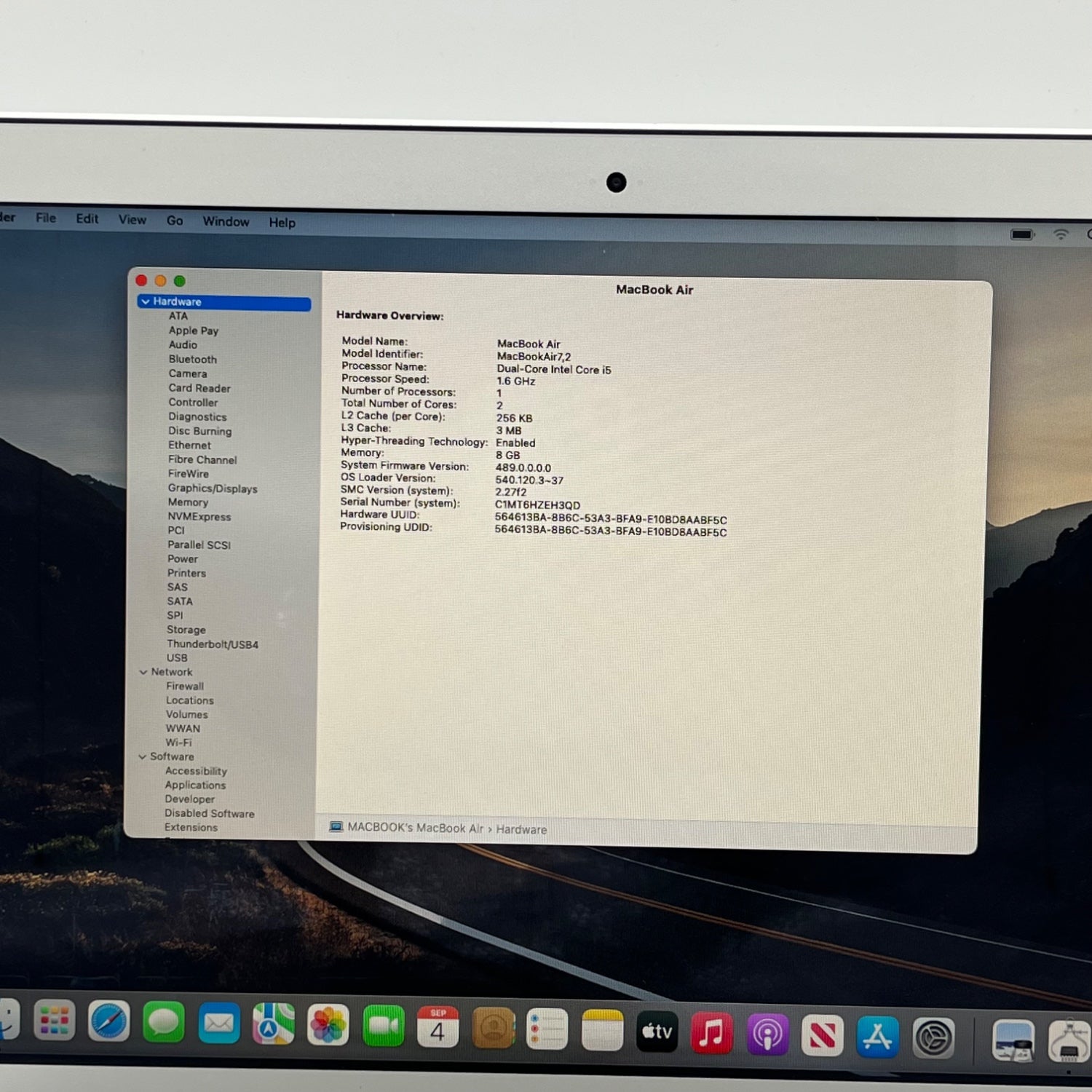Screen dimensions: 1092x1092
Task: Open Apple TV app in dock
Action: 657,1032
